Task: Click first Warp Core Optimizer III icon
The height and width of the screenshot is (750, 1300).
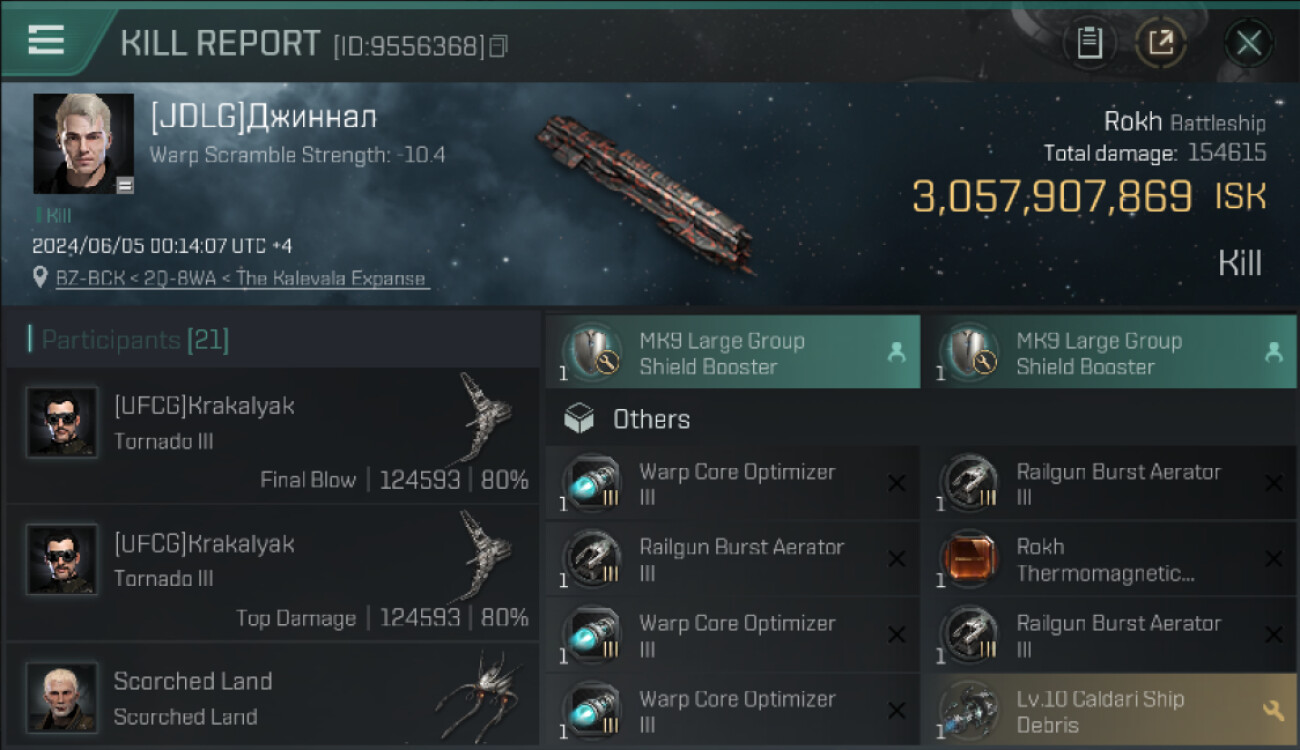Action: (591, 484)
